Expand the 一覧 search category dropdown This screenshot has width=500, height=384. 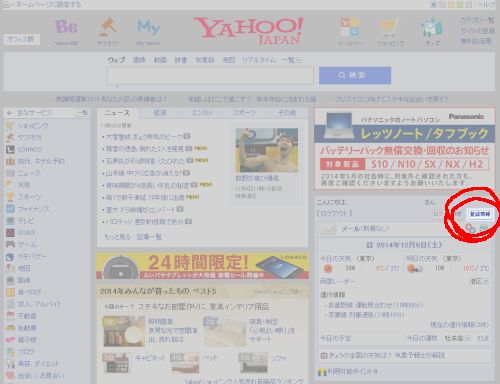click(292, 60)
